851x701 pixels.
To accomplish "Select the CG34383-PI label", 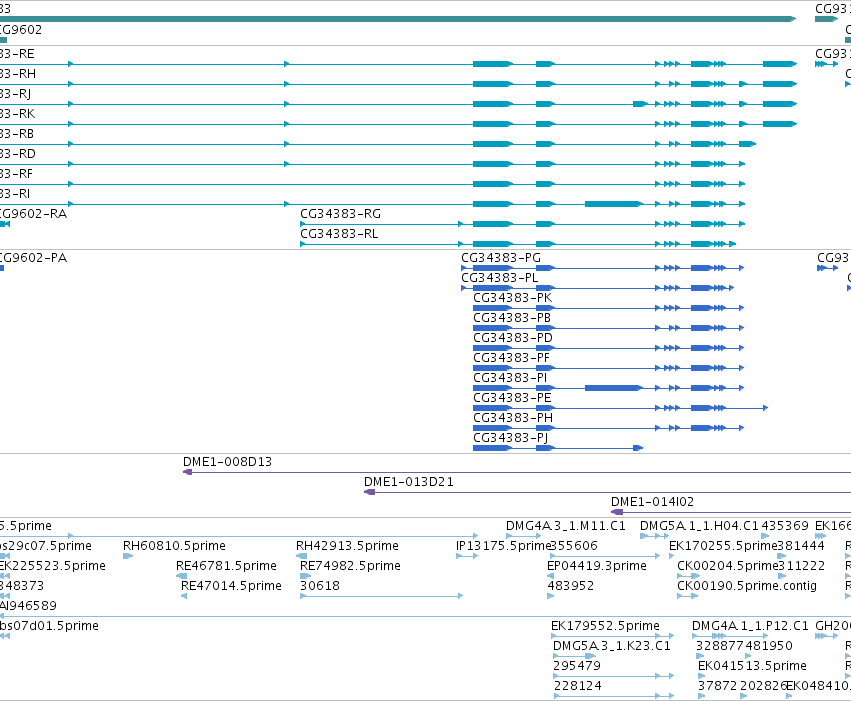I will [510, 378].
